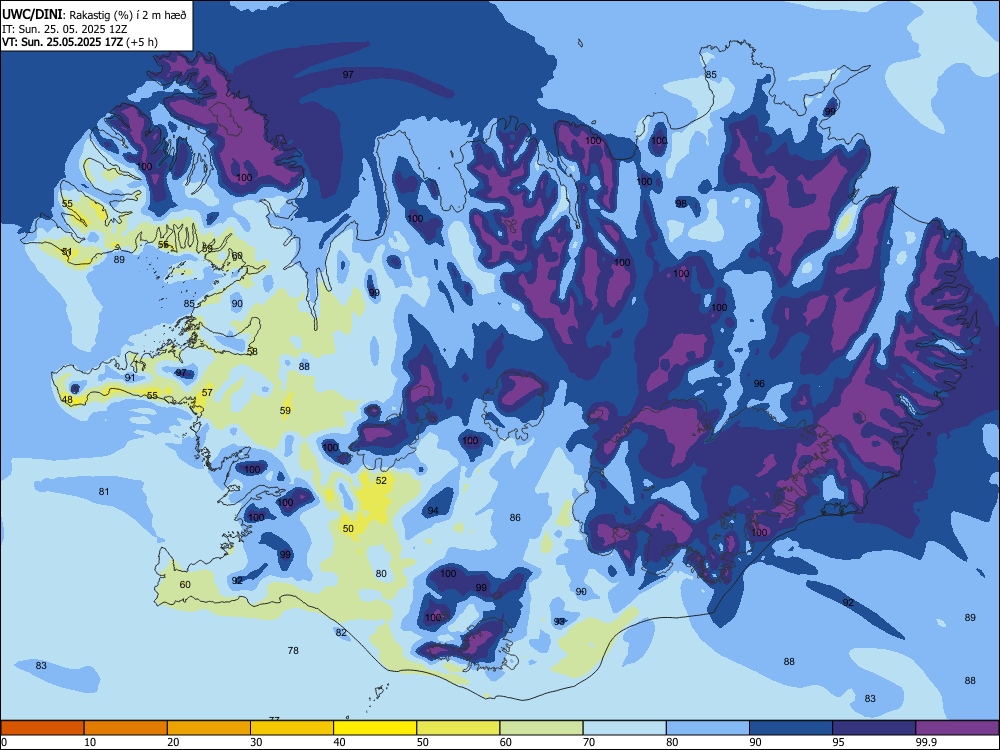Screen dimensions: 1000x750
Task: Click the 94 humidity value on the map
Action: 433,510
